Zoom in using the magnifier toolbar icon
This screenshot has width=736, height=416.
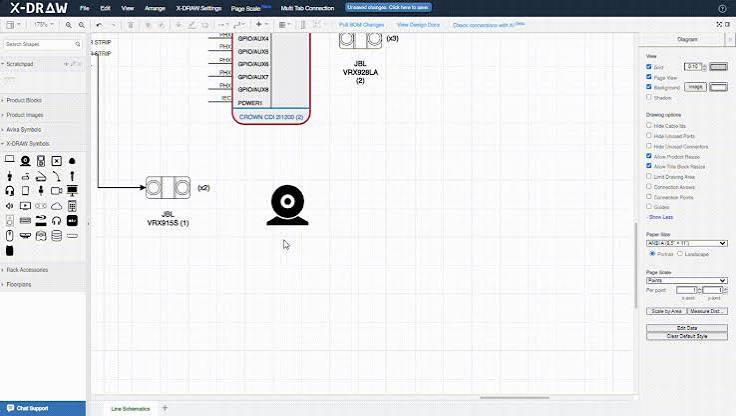tap(69, 25)
